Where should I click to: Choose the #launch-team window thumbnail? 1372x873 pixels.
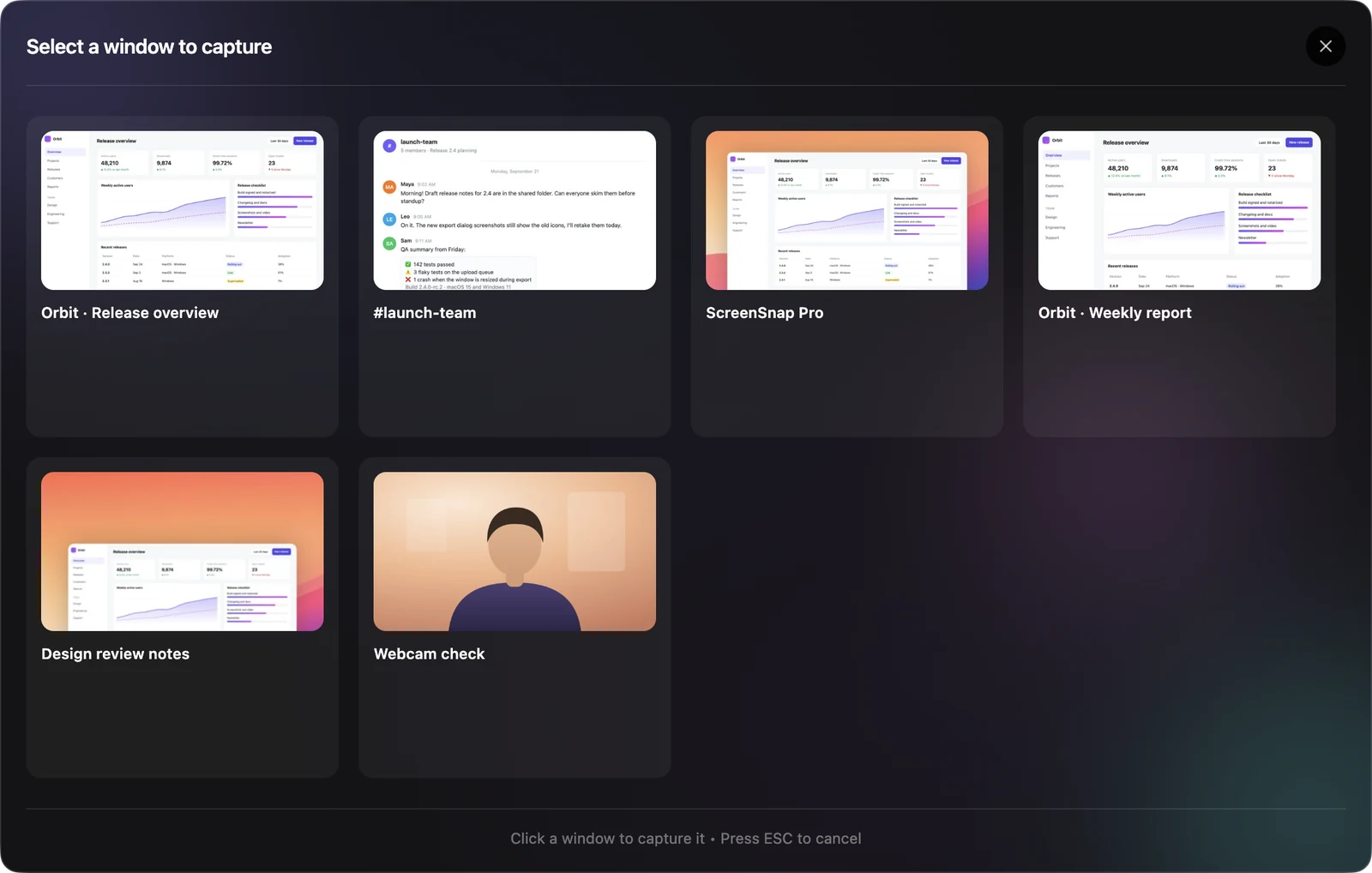[514, 210]
